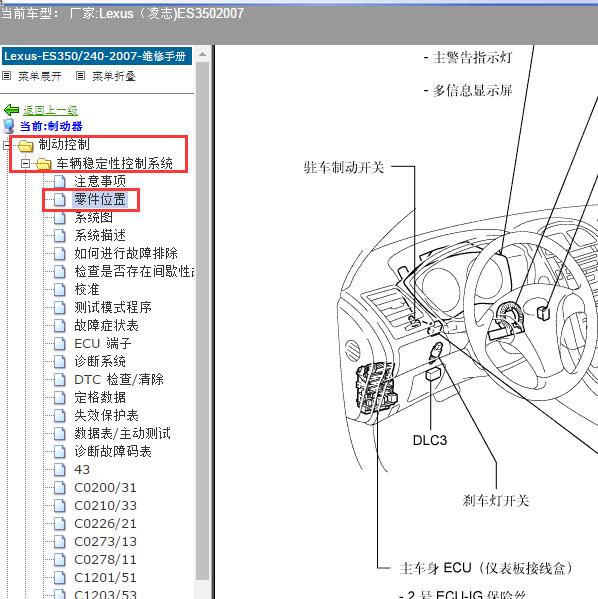The width and height of the screenshot is (598, 599).
Task: Click the document icon beside 43
Action: tap(60, 469)
